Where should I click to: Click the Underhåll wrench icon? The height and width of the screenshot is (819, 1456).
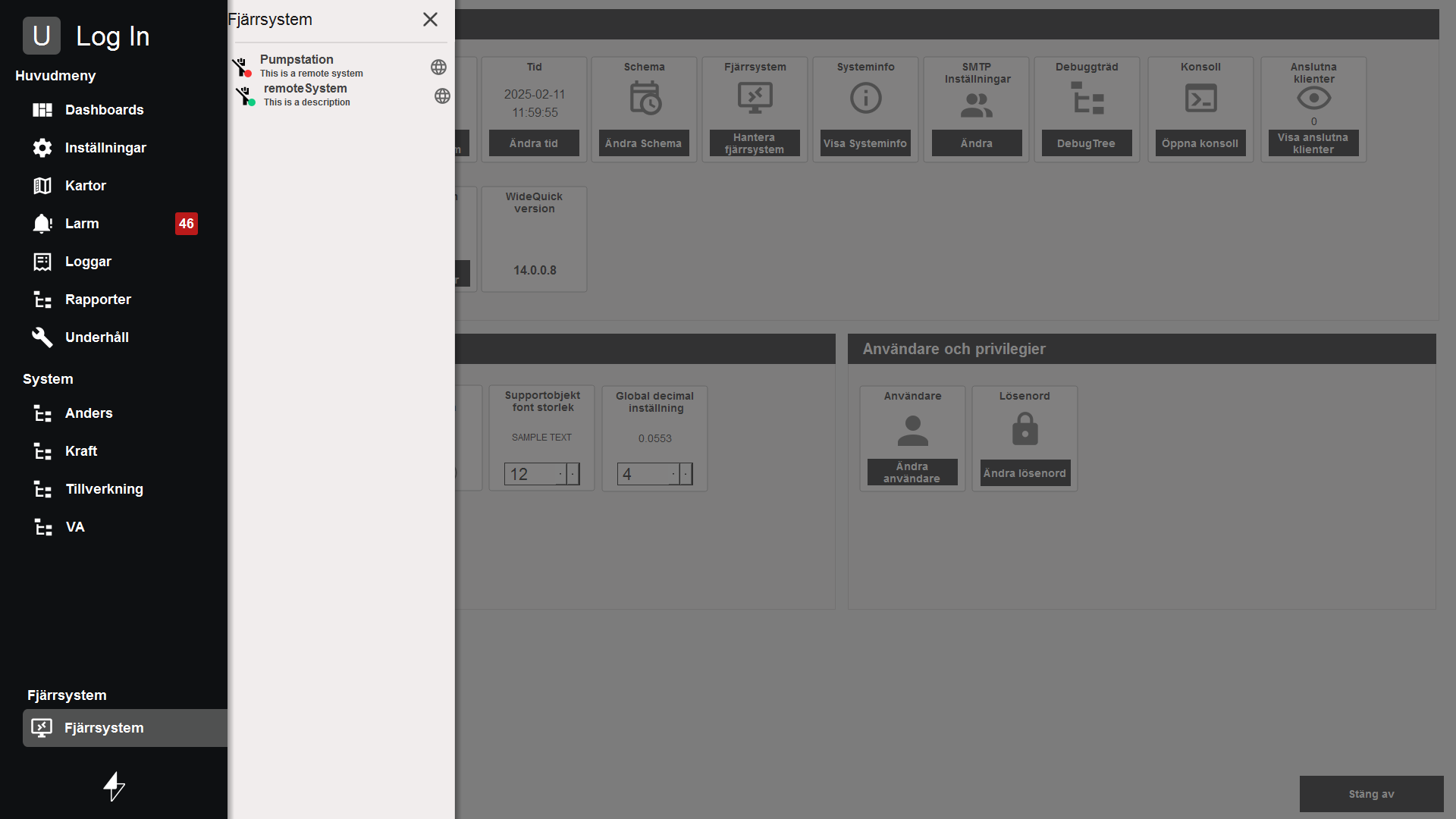[x=42, y=337]
